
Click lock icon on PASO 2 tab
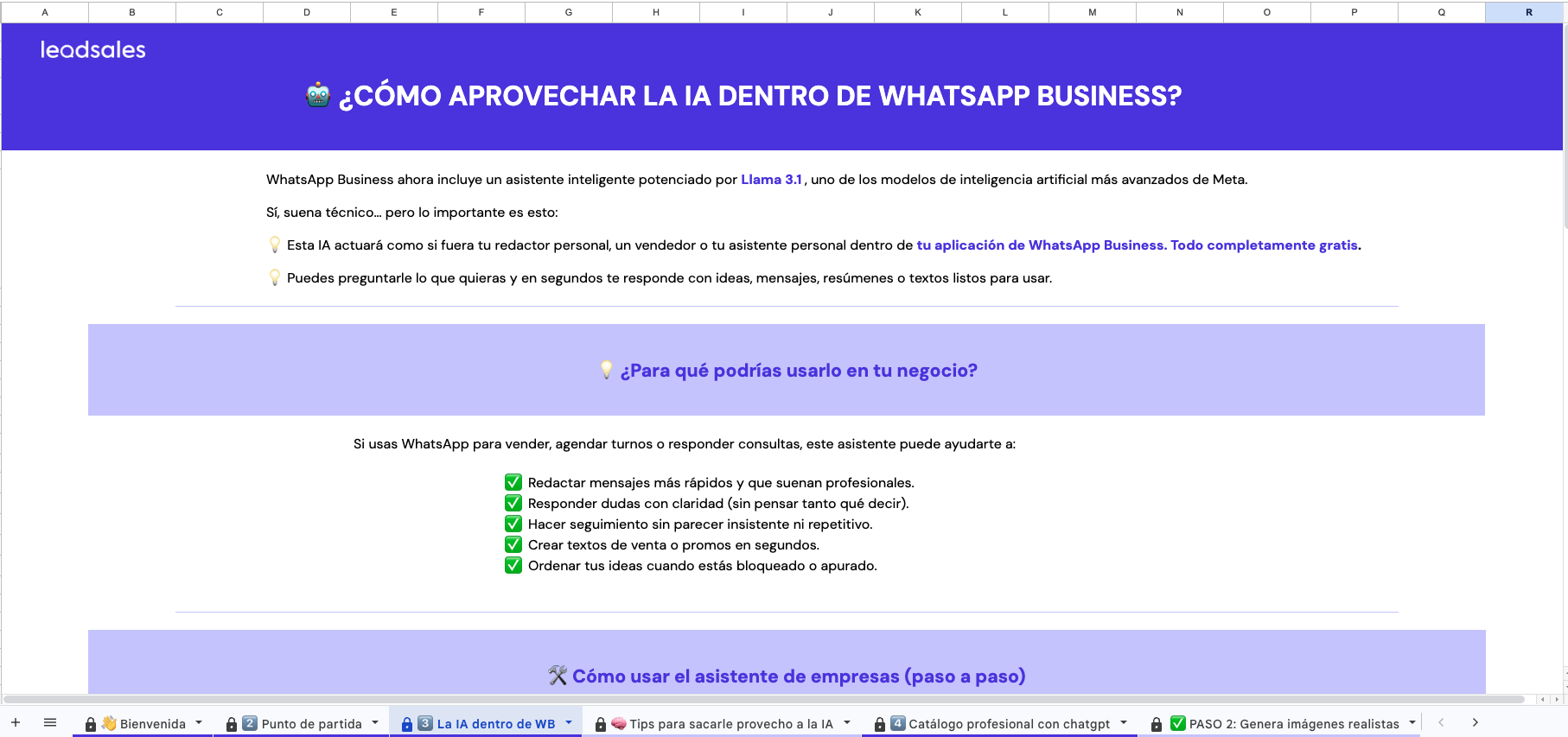coord(1157,724)
